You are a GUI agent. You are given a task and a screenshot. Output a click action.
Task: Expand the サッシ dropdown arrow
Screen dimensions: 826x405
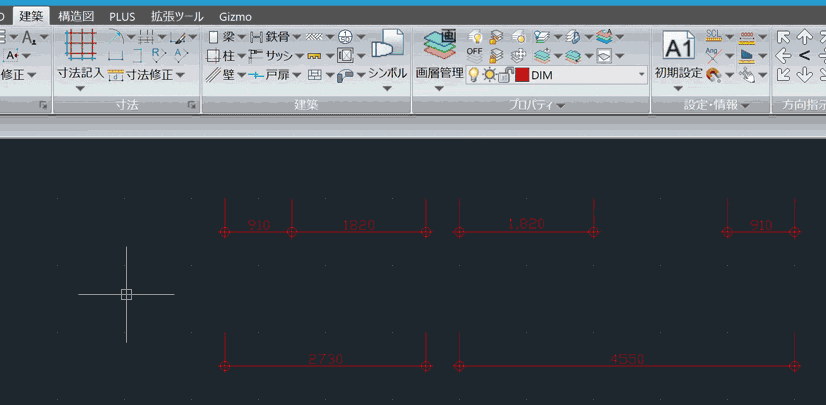(299, 55)
